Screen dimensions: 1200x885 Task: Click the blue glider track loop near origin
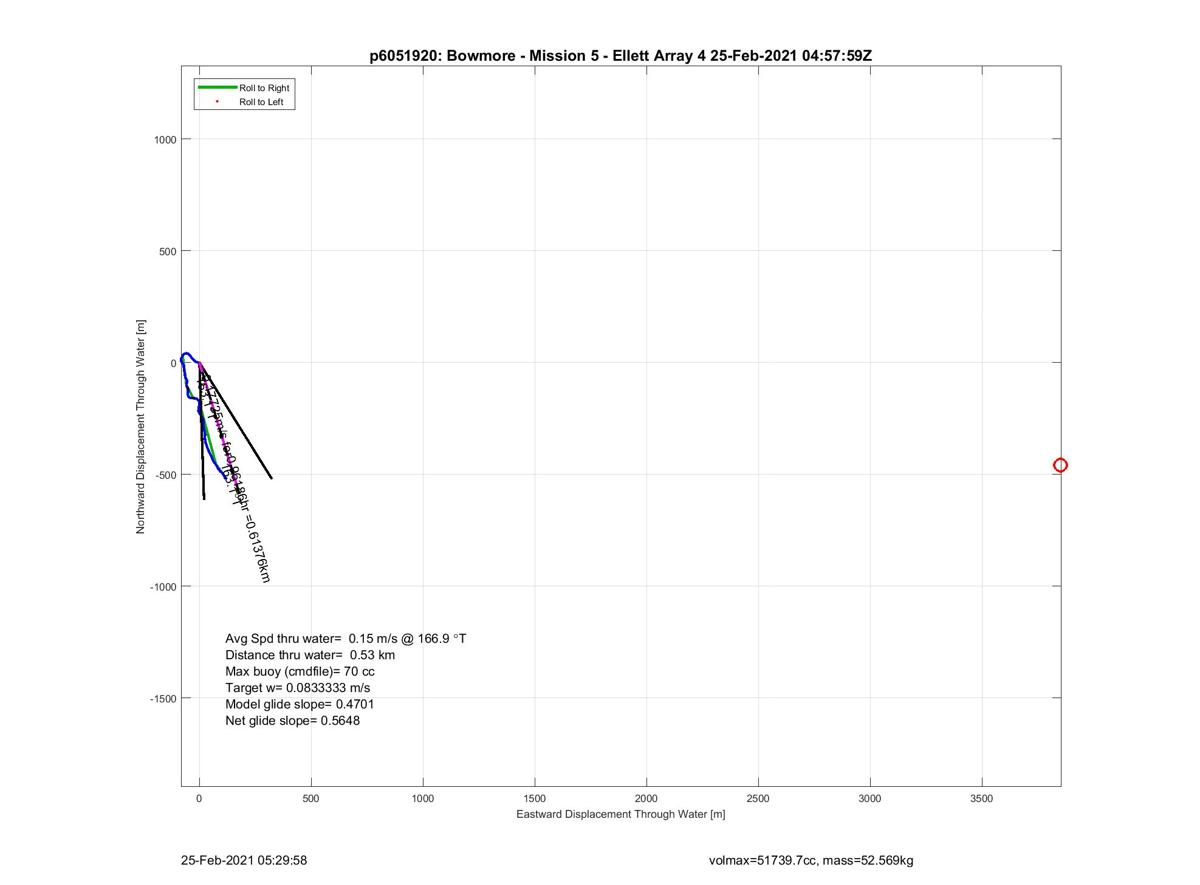[186, 357]
